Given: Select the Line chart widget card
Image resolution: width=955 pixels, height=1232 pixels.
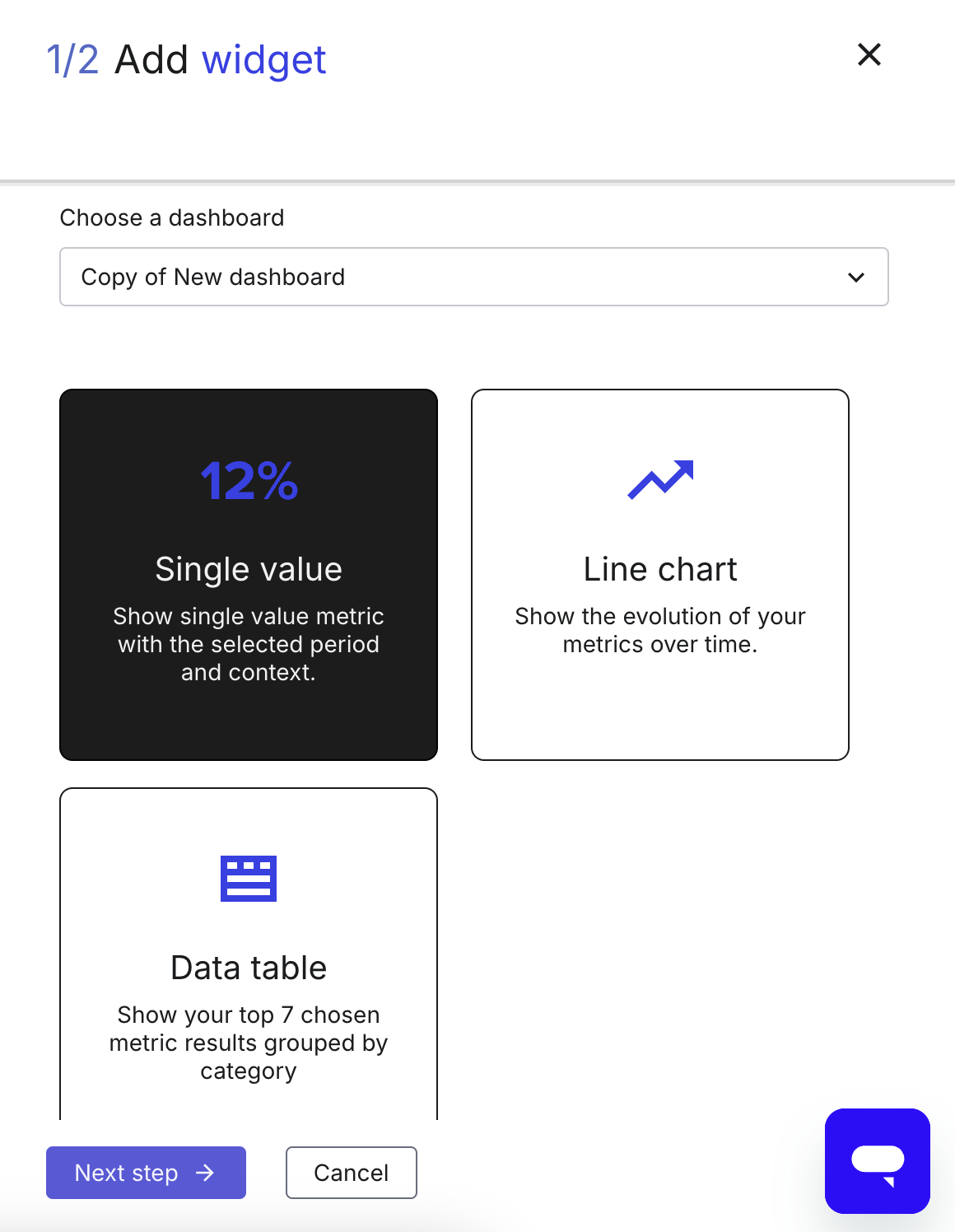Looking at the screenshot, I should coord(660,575).
